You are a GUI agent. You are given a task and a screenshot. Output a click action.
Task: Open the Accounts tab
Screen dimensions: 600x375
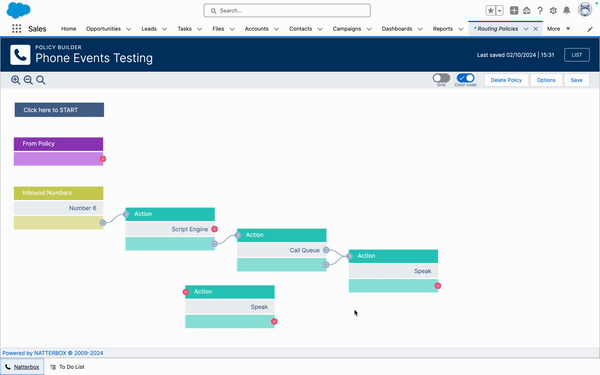pyautogui.click(x=256, y=29)
